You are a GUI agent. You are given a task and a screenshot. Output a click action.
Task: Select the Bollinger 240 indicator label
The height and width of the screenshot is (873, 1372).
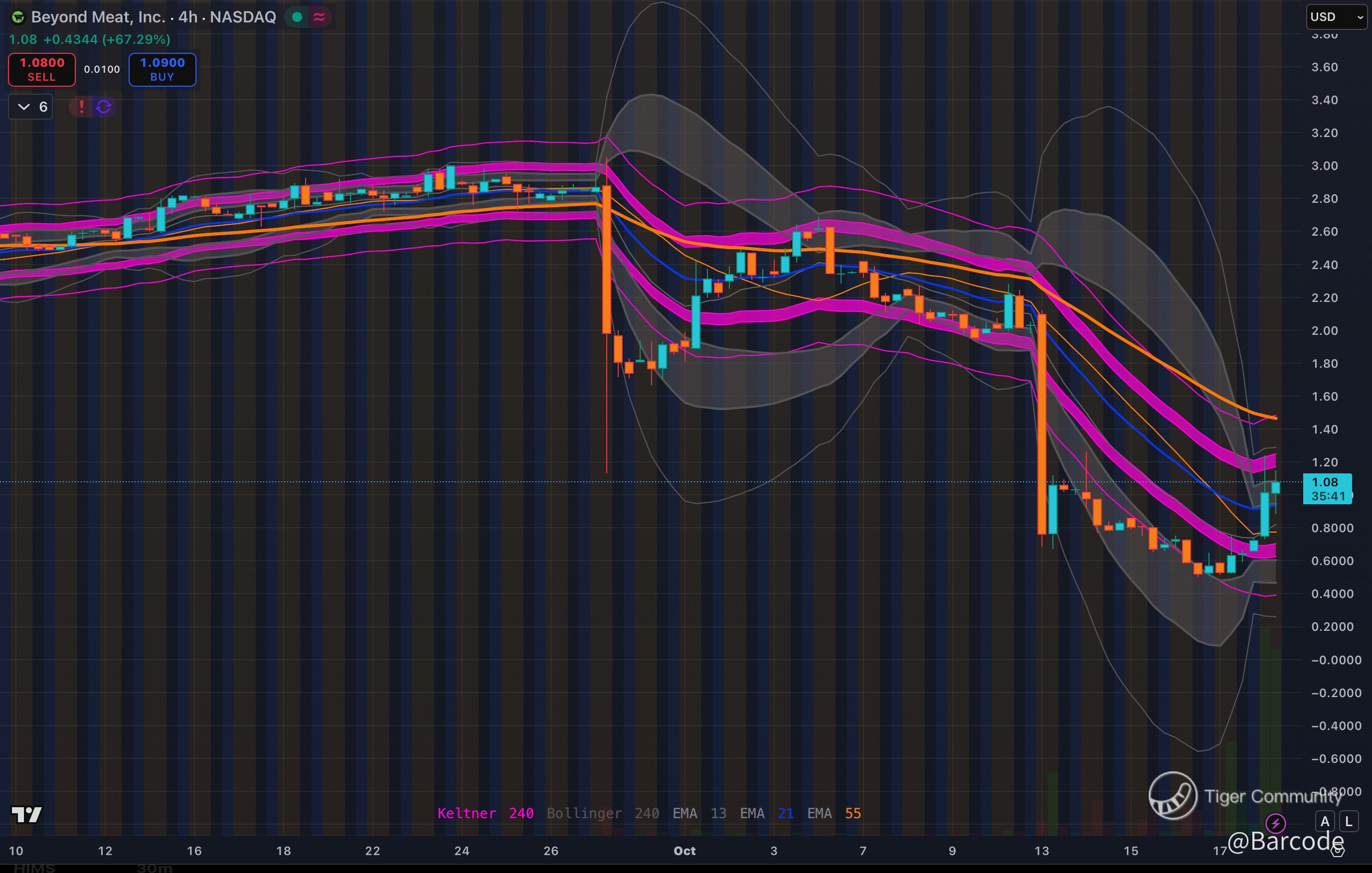pyautogui.click(x=603, y=813)
